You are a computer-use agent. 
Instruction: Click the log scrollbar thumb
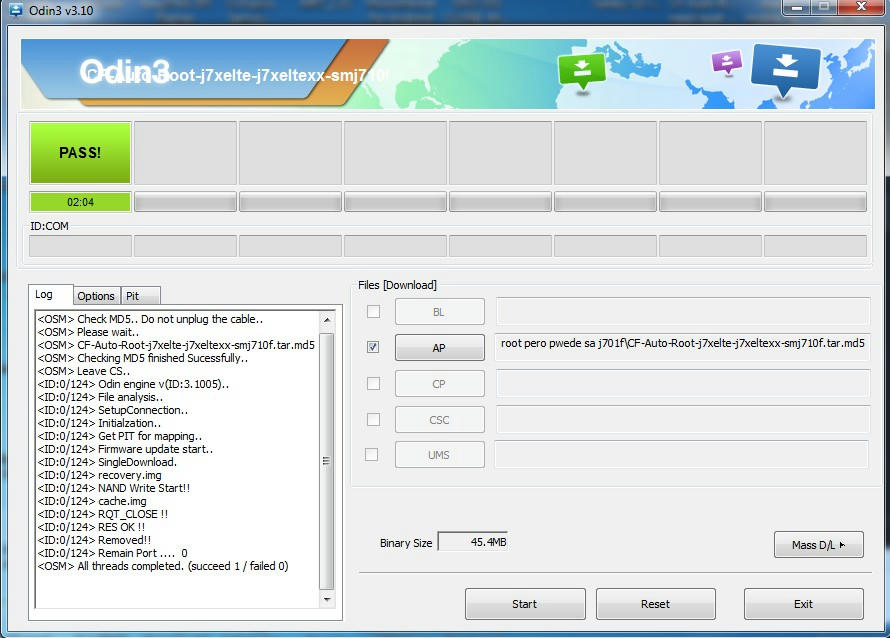click(327, 461)
